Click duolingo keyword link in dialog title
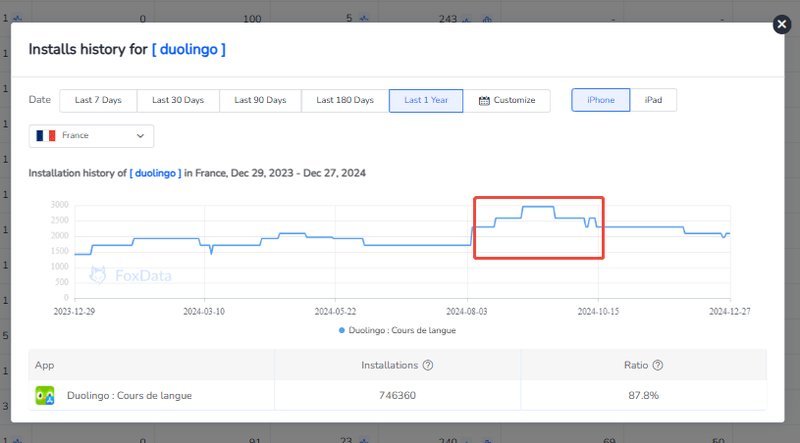 (x=189, y=50)
